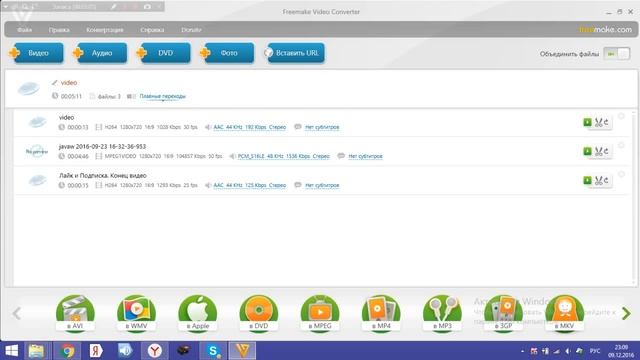This screenshot has height=360, width=640.
Task: Remove 'Лайк и Подписка' file with circle button
Action: (621, 174)
